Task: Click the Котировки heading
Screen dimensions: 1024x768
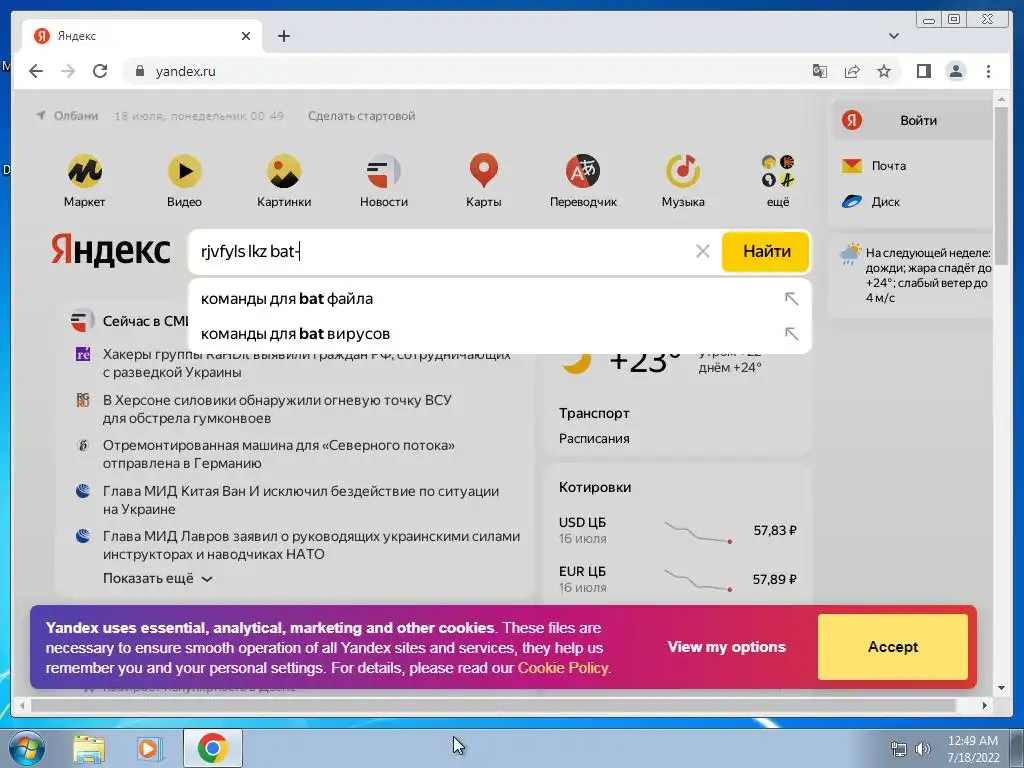Action: (x=594, y=487)
